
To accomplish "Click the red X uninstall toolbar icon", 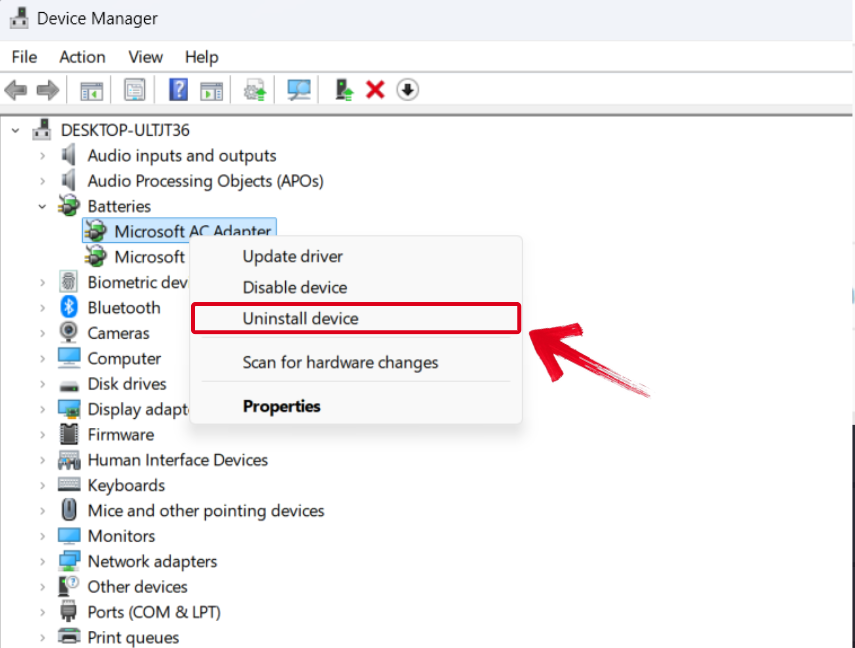I will (374, 90).
